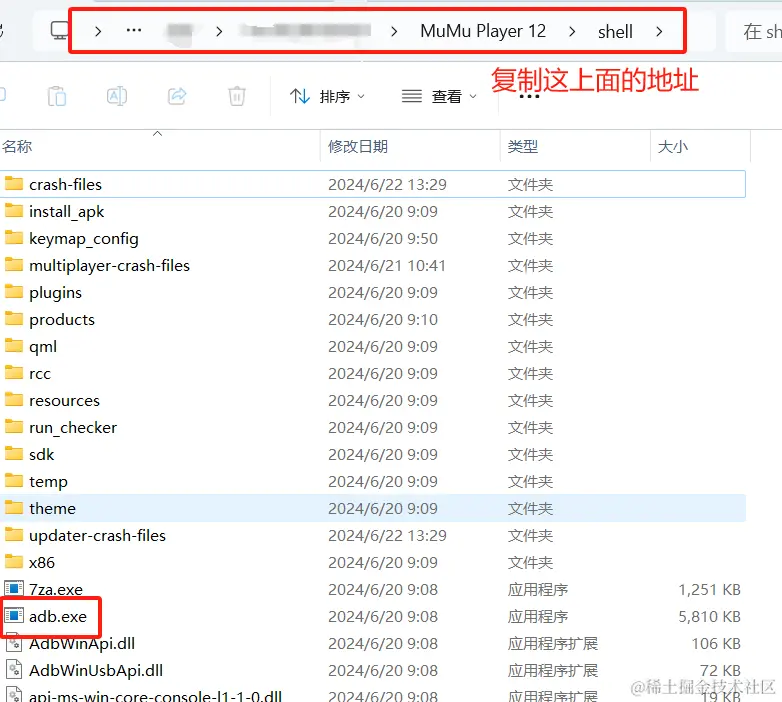The height and width of the screenshot is (702, 782).
Task: Select the run_checker folder
Action: pyautogui.click(x=373, y=427)
